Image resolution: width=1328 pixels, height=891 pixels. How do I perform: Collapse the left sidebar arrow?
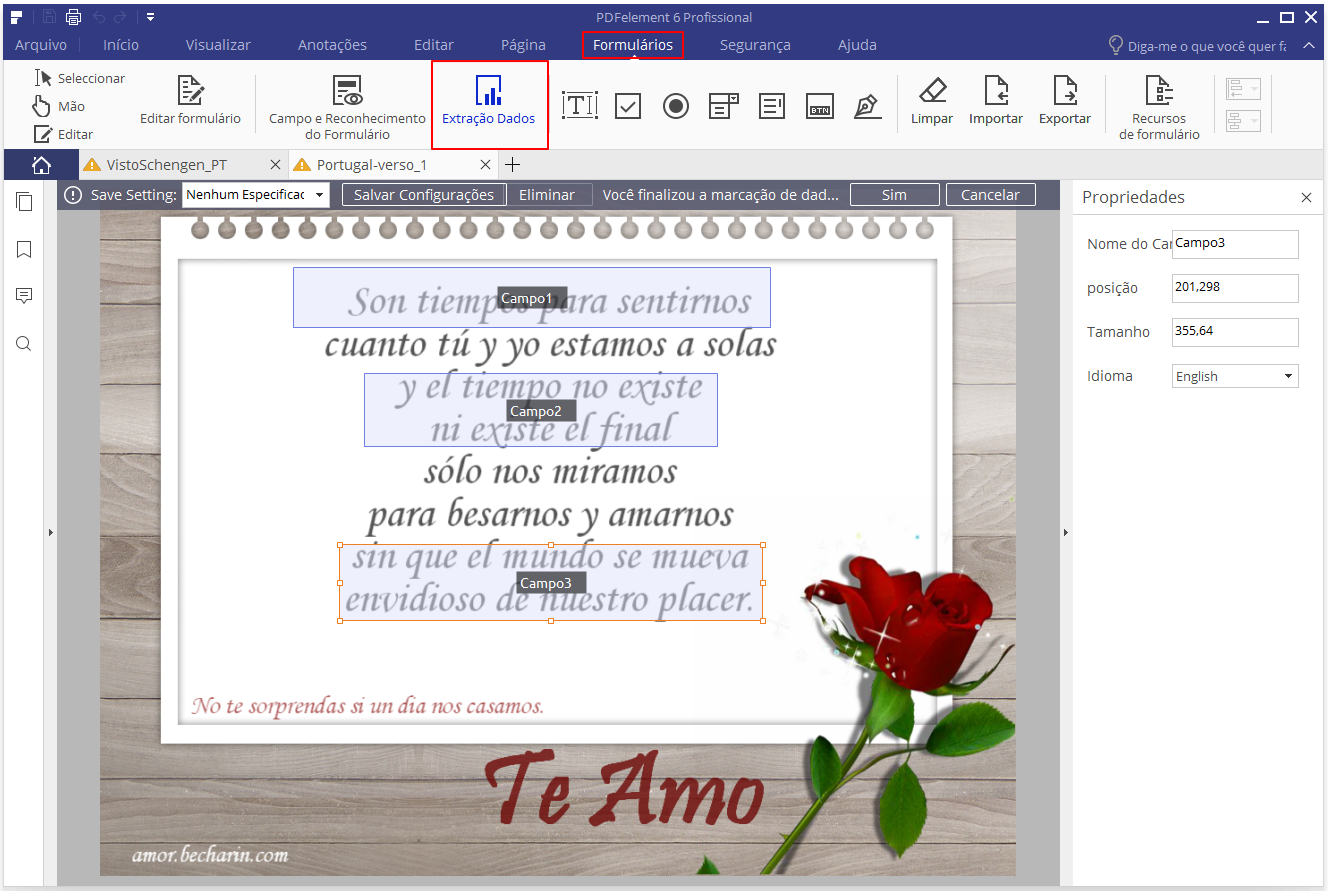pyautogui.click(x=51, y=533)
